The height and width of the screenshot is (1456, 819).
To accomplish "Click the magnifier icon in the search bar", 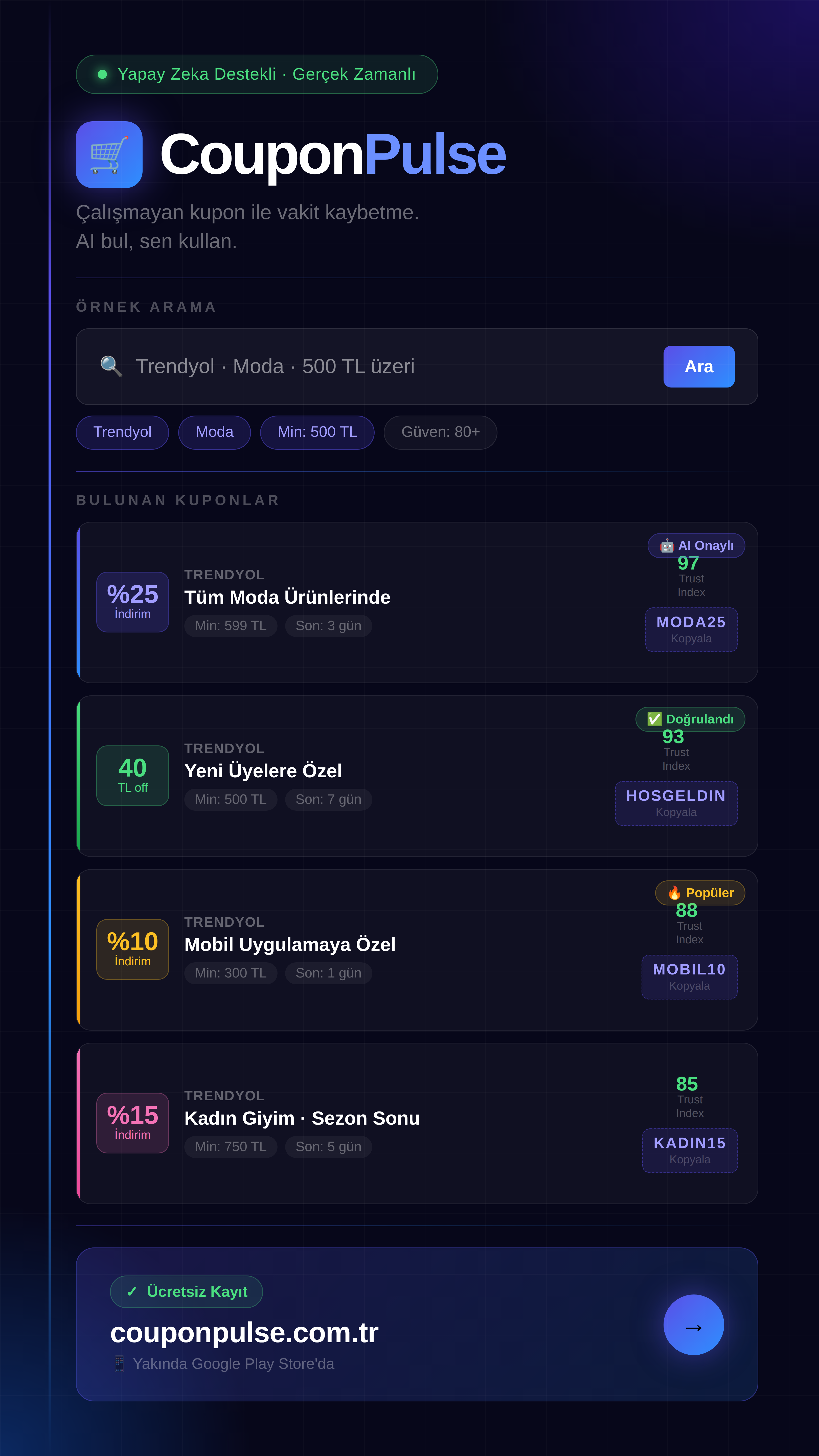I will (x=111, y=366).
